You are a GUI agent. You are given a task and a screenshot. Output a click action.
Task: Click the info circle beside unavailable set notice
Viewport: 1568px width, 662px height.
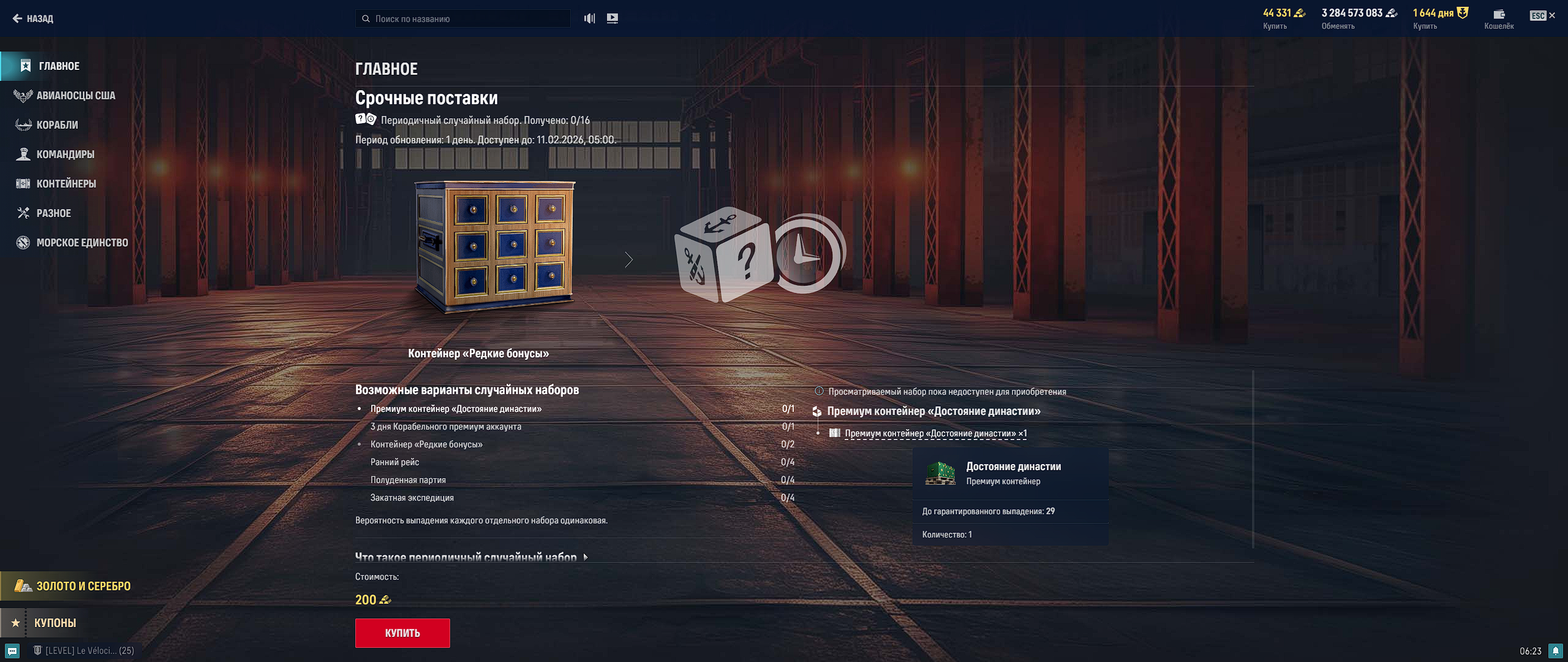click(x=819, y=391)
